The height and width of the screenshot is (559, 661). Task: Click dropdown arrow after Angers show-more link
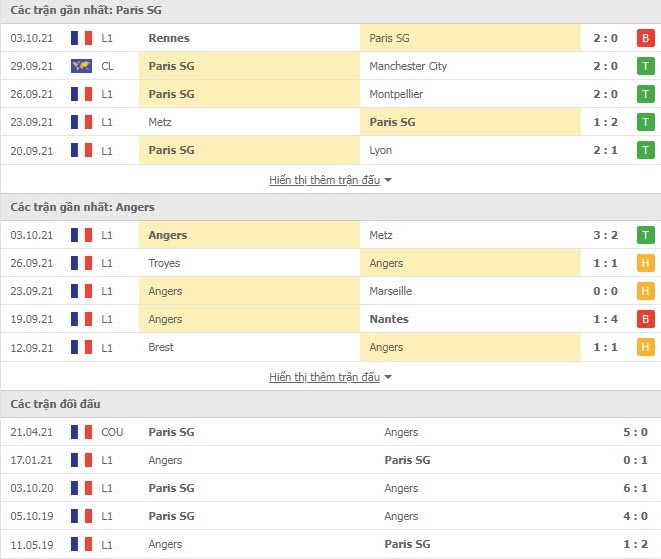388,377
